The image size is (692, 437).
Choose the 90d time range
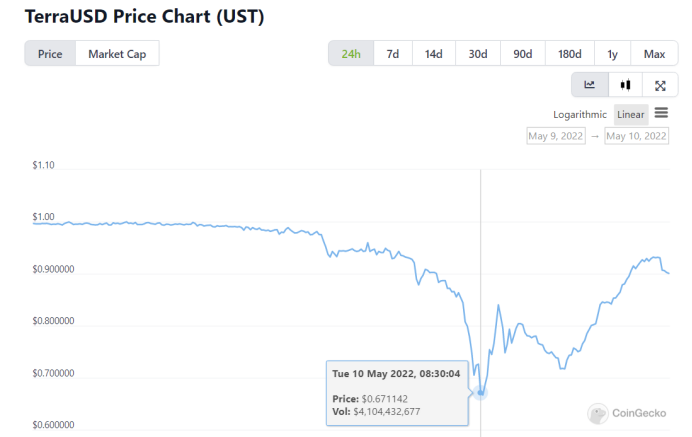click(x=523, y=54)
